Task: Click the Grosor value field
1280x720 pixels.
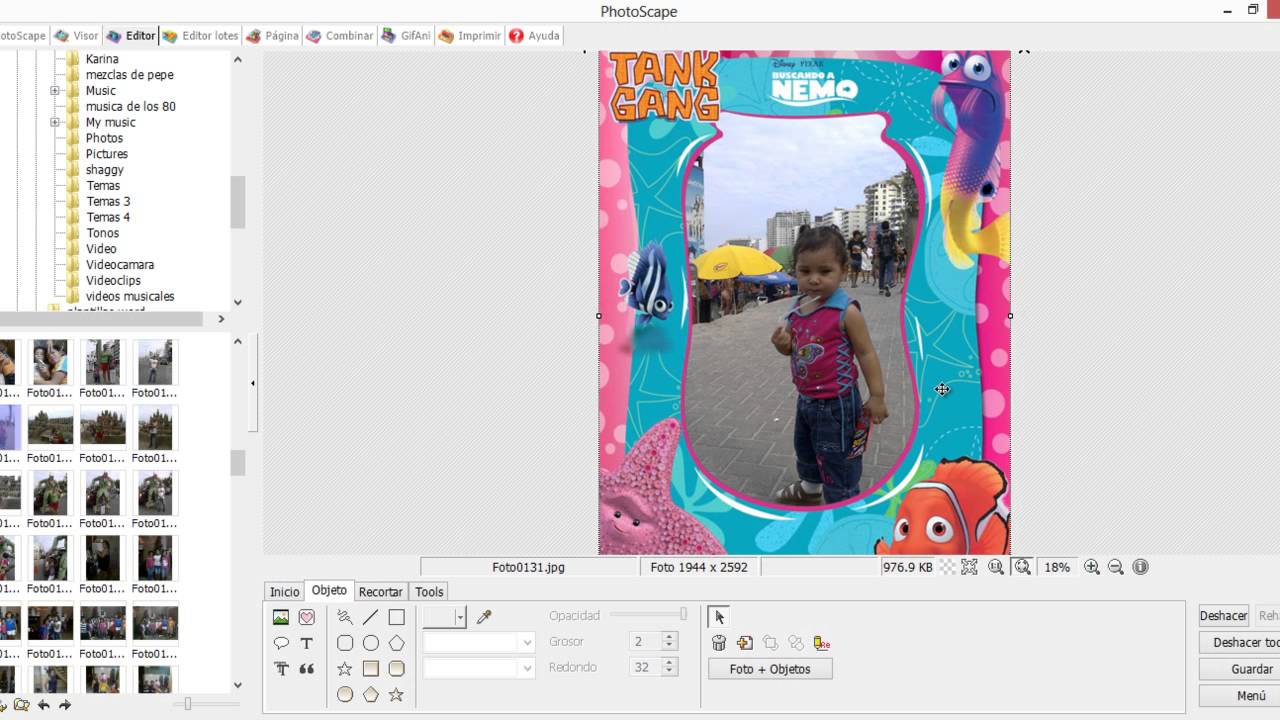Action: (x=646, y=642)
